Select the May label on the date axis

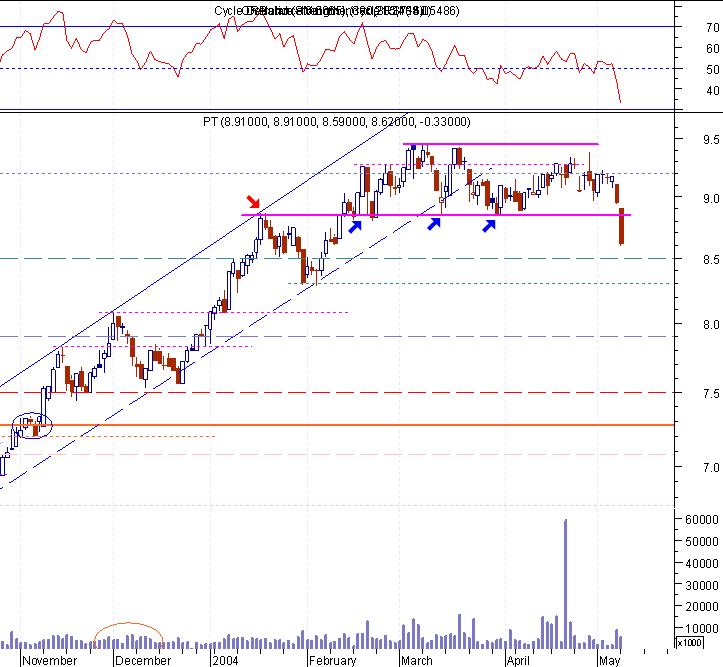tap(610, 660)
